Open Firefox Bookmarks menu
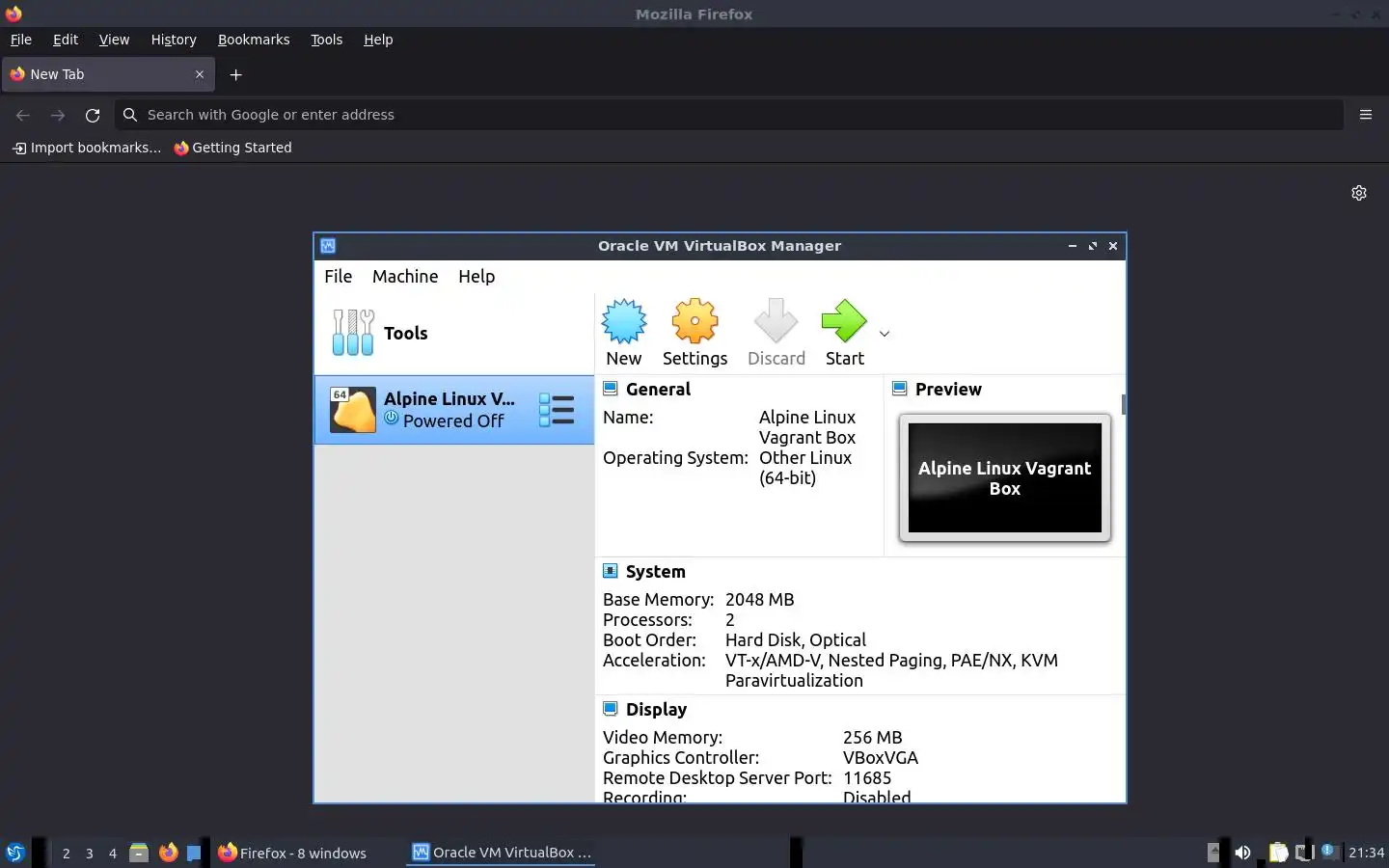Image resolution: width=1389 pixels, height=868 pixels. (254, 40)
